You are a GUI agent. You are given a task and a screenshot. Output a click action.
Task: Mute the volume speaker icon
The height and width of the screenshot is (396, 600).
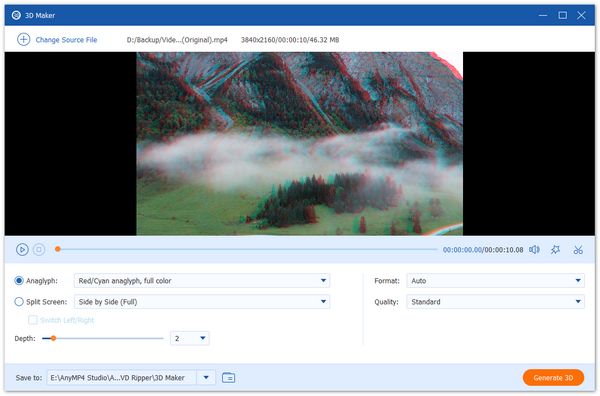coord(534,250)
